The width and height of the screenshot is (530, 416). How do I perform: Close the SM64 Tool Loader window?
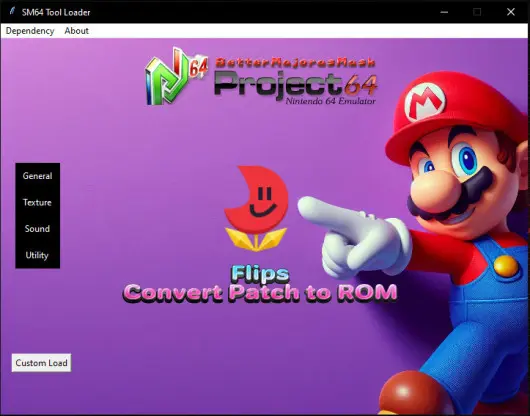point(511,12)
